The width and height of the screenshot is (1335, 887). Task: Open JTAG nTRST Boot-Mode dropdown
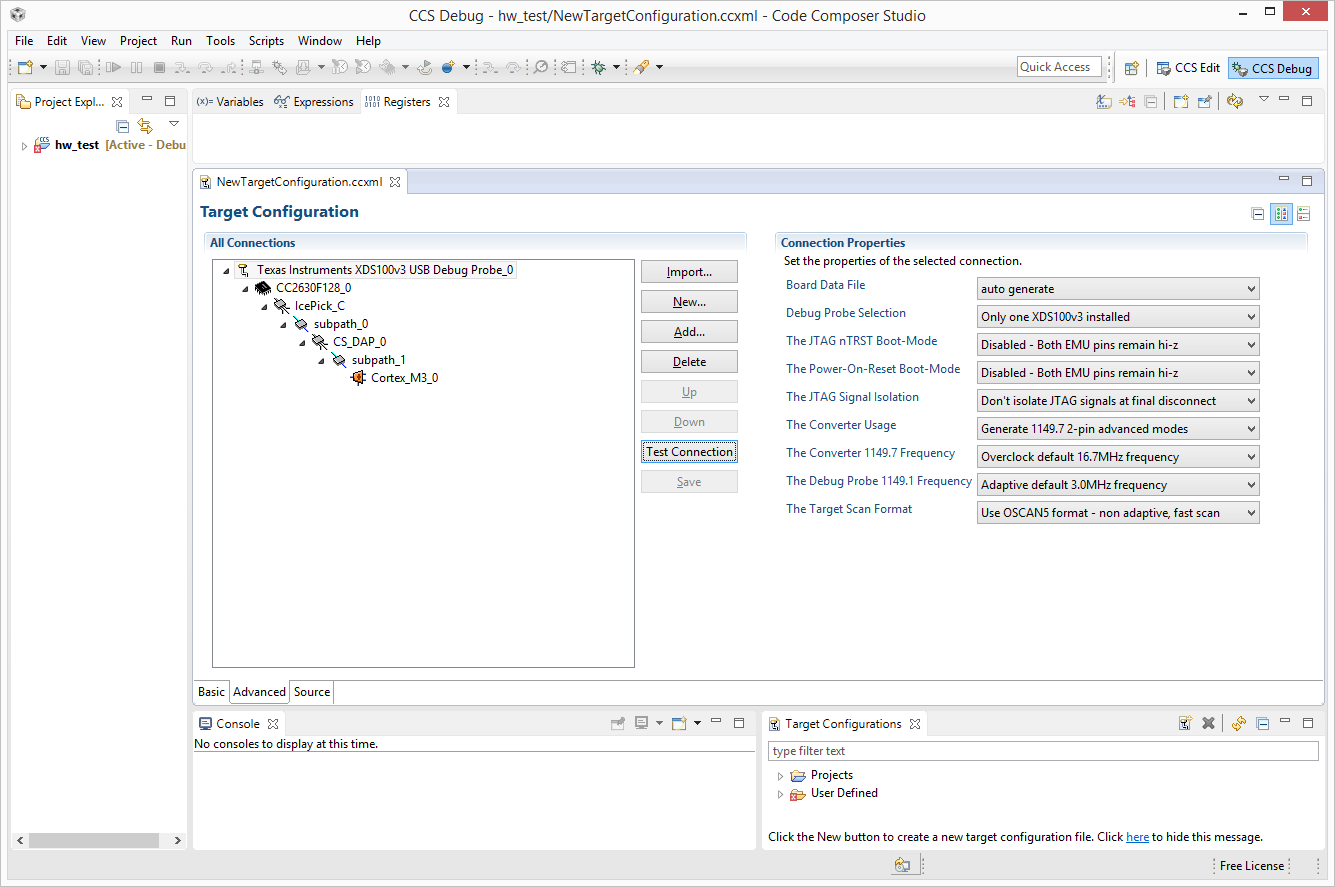click(1118, 345)
